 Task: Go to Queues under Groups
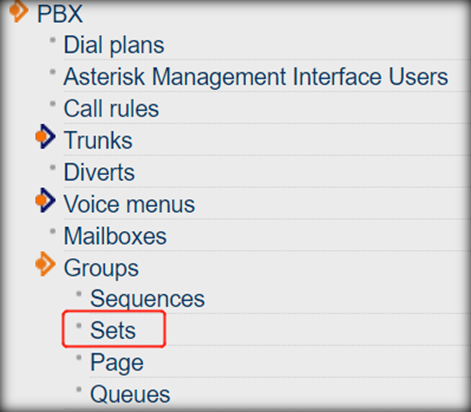[x=130, y=394]
